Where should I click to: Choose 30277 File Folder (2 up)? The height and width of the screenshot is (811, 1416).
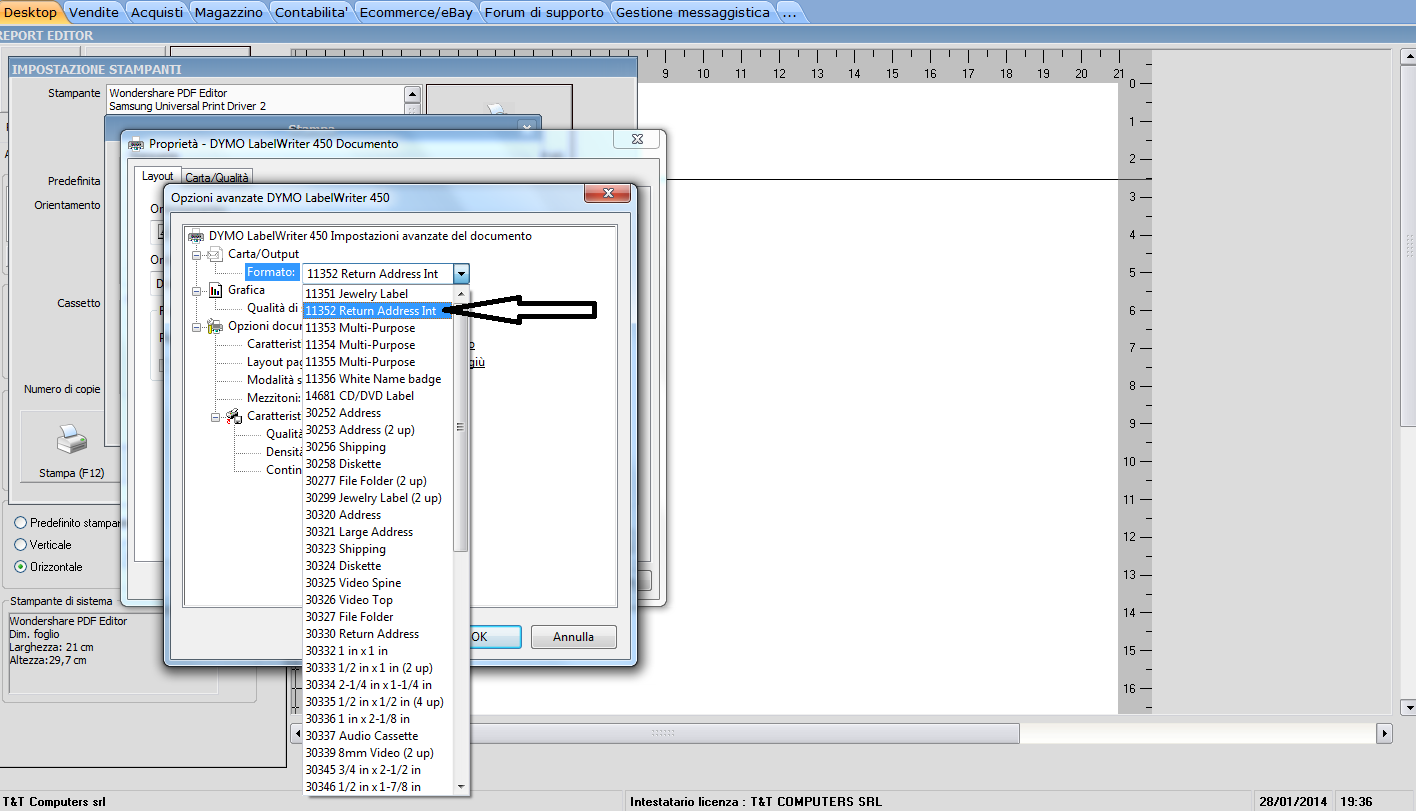(378, 481)
